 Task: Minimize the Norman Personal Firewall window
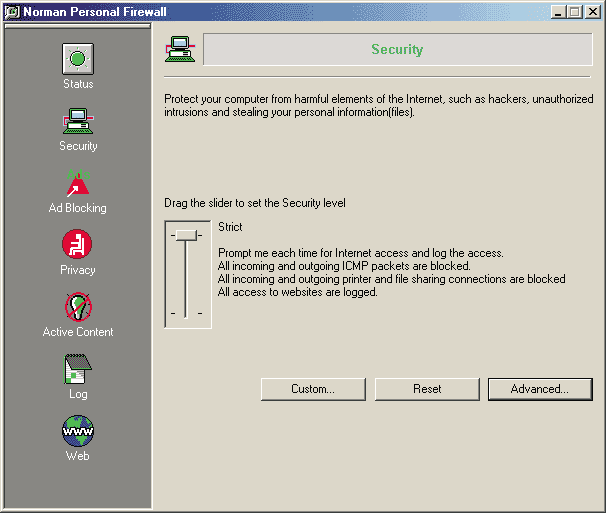point(558,12)
